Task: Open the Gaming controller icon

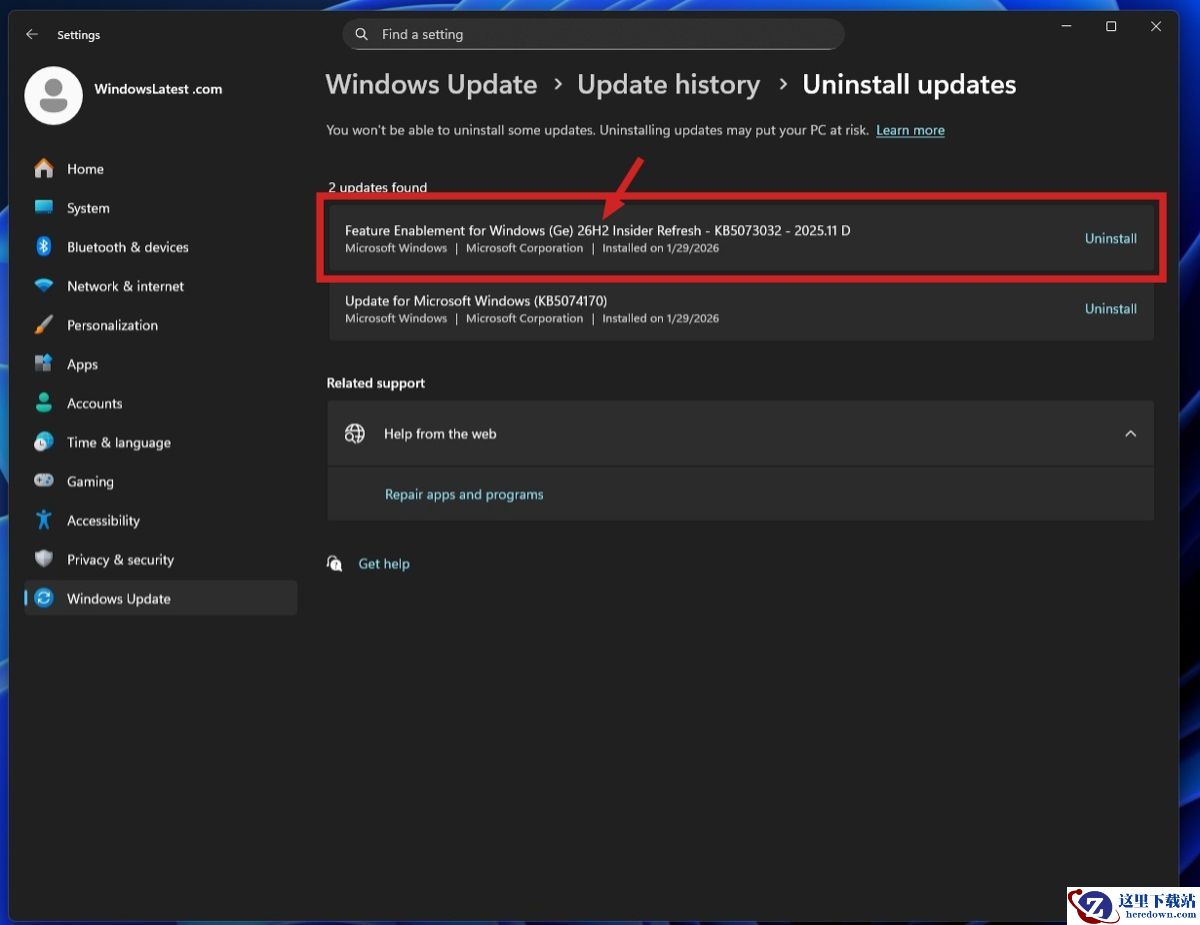Action: click(x=44, y=481)
